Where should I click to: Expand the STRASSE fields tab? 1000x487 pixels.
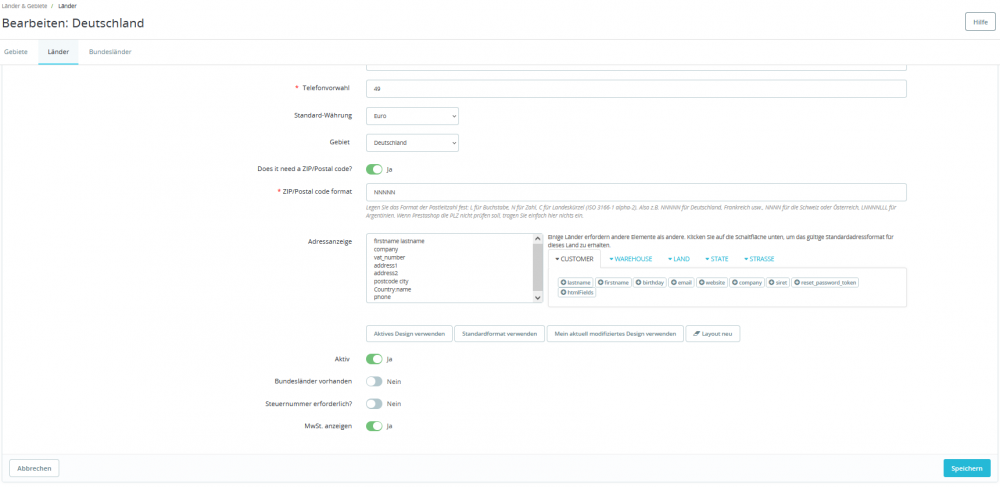point(759,259)
